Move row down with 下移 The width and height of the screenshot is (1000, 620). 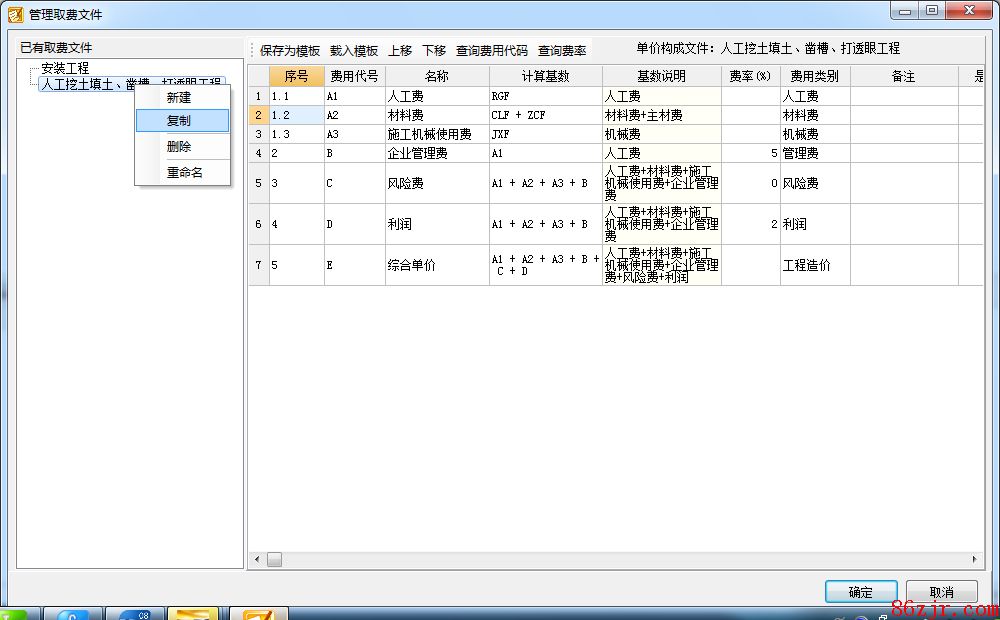point(434,50)
